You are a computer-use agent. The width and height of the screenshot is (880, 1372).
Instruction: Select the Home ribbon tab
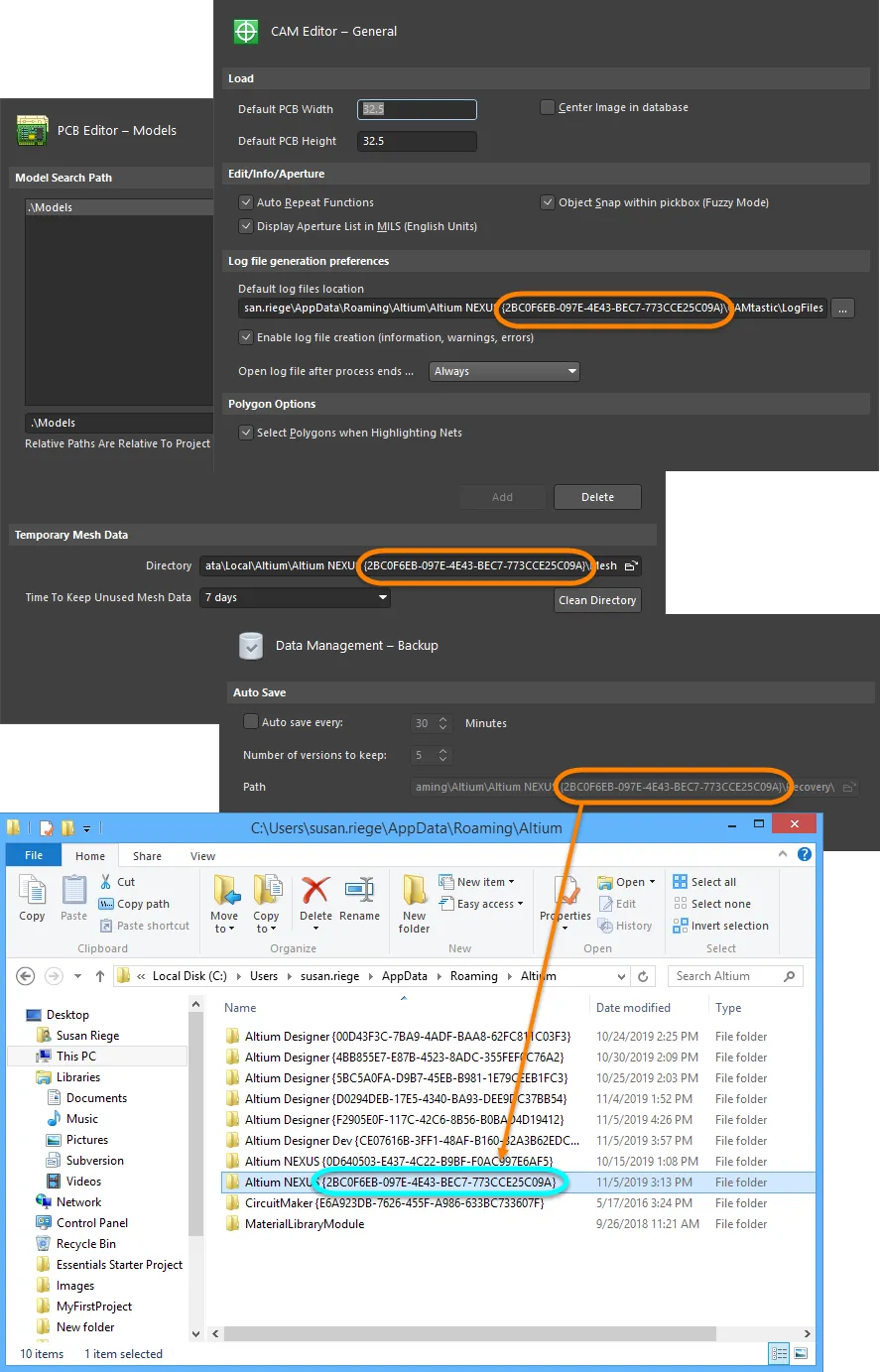[90, 856]
